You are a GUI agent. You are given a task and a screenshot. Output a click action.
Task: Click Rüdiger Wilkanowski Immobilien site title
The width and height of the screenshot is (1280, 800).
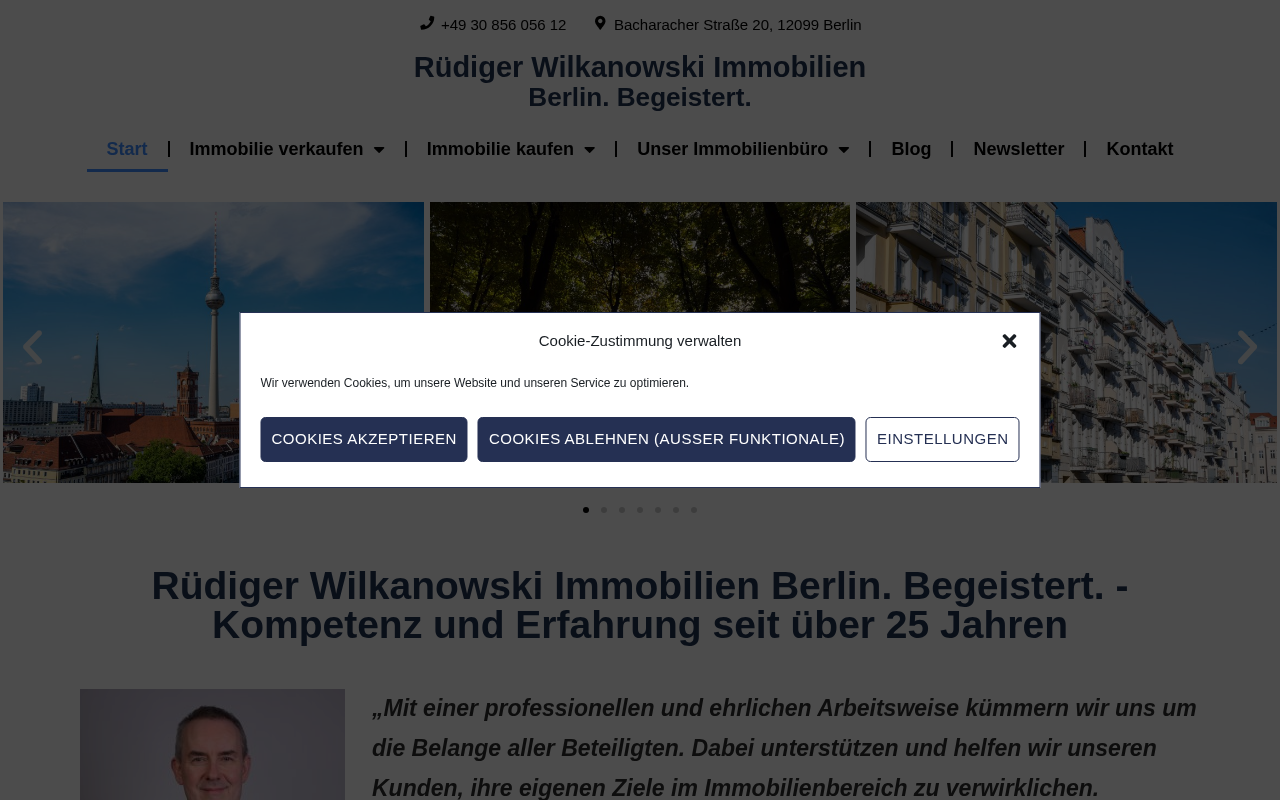pyautogui.click(x=640, y=67)
